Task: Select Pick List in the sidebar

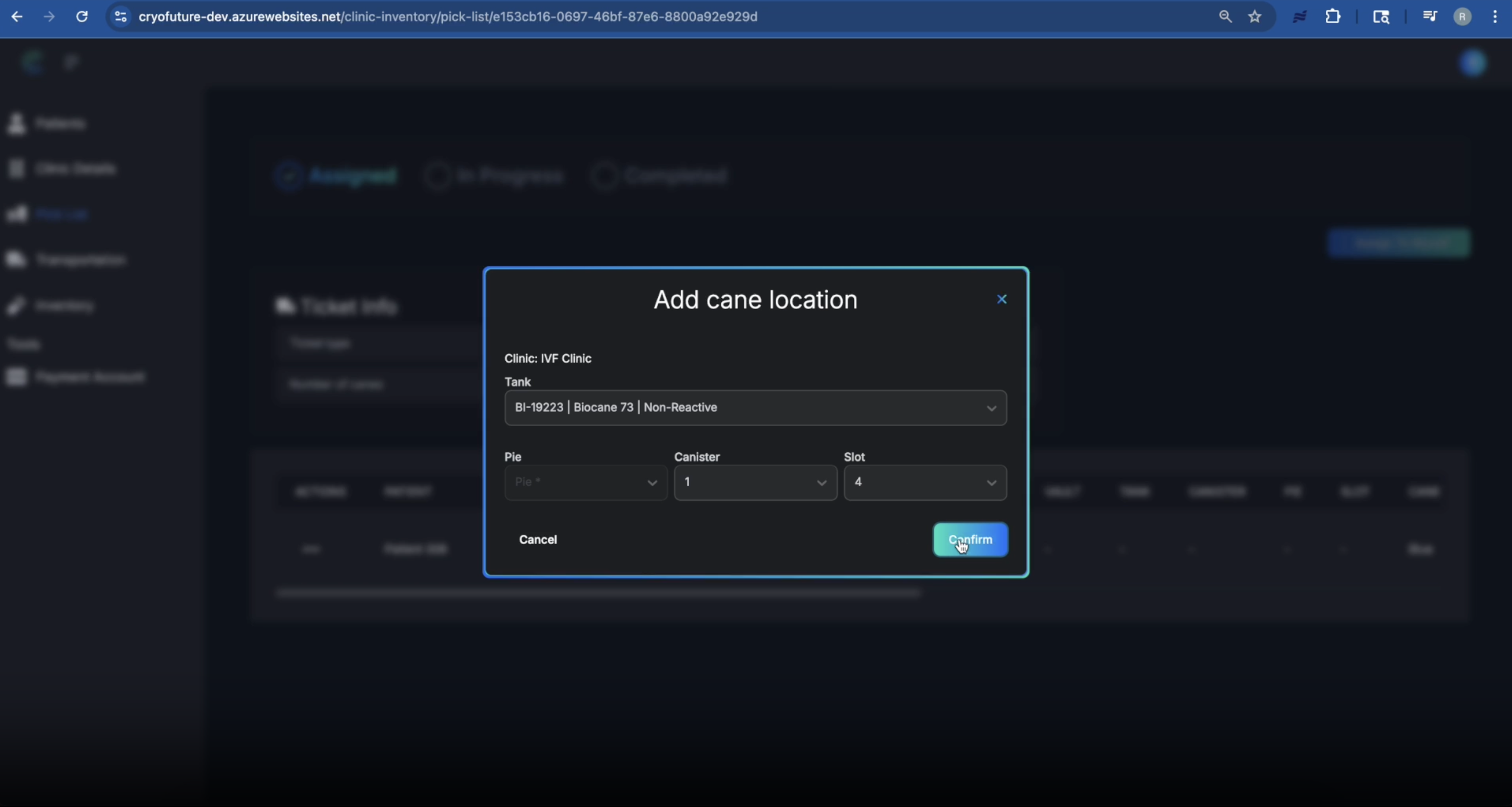Action: pyautogui.click(x=61, y=214)
